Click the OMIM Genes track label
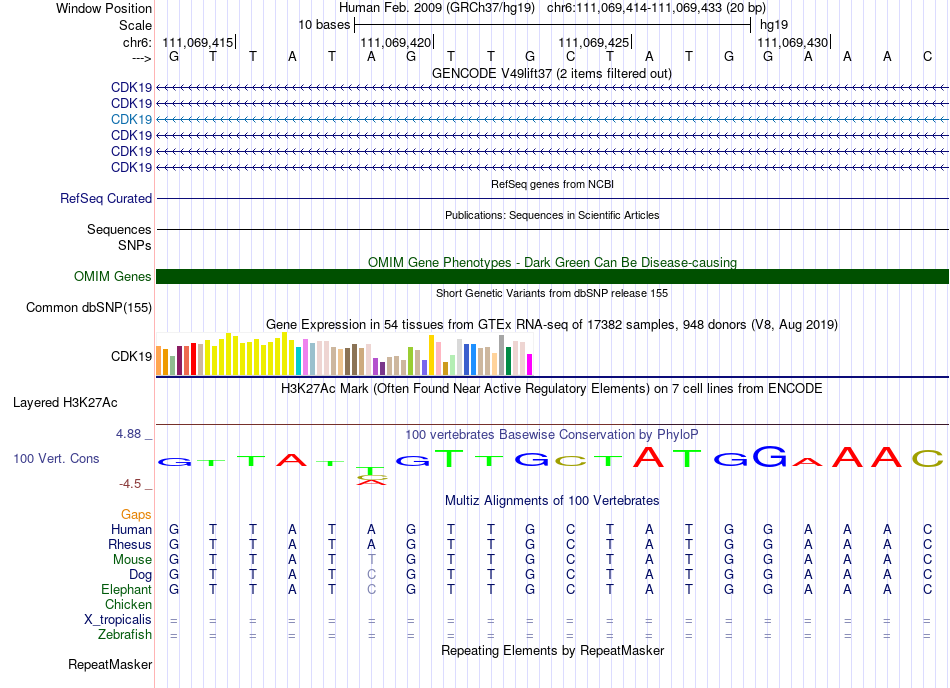 pos(112,276)
